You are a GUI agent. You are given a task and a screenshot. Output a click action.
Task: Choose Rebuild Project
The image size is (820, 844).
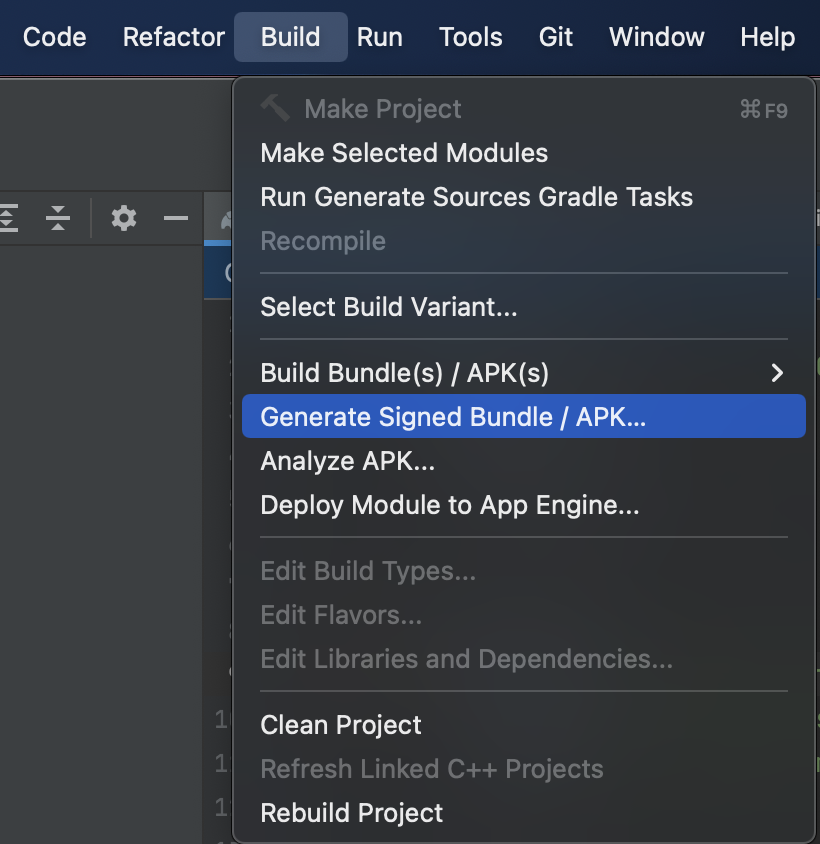(x=351, y=813)
